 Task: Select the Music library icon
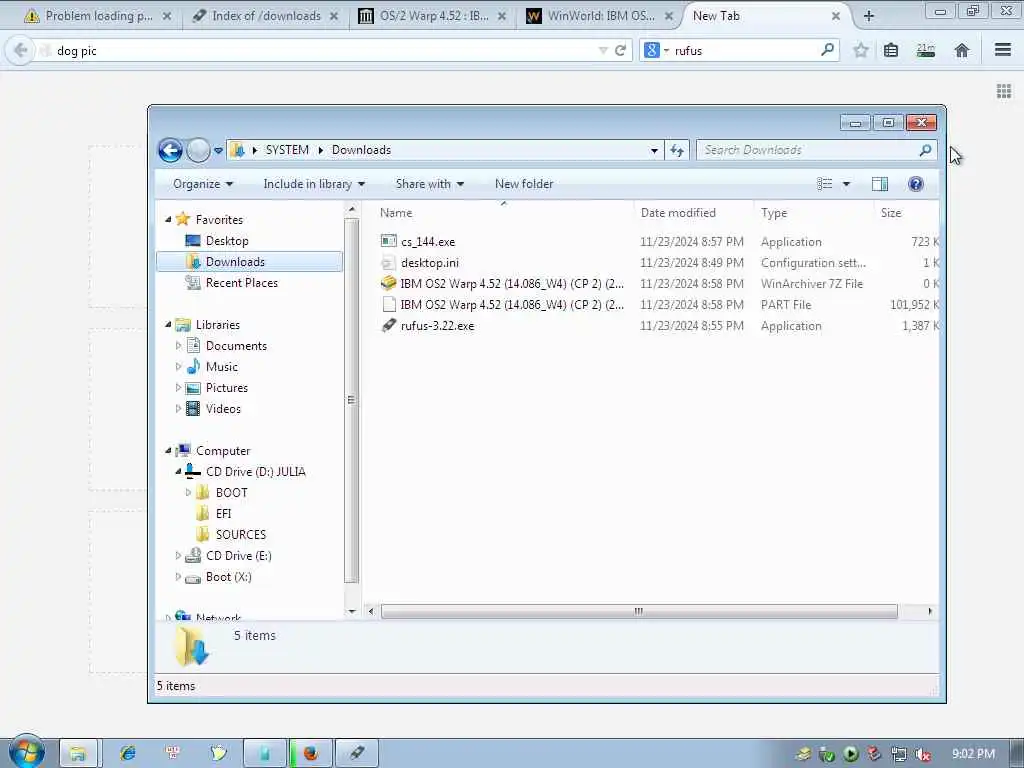pos(193,366)
